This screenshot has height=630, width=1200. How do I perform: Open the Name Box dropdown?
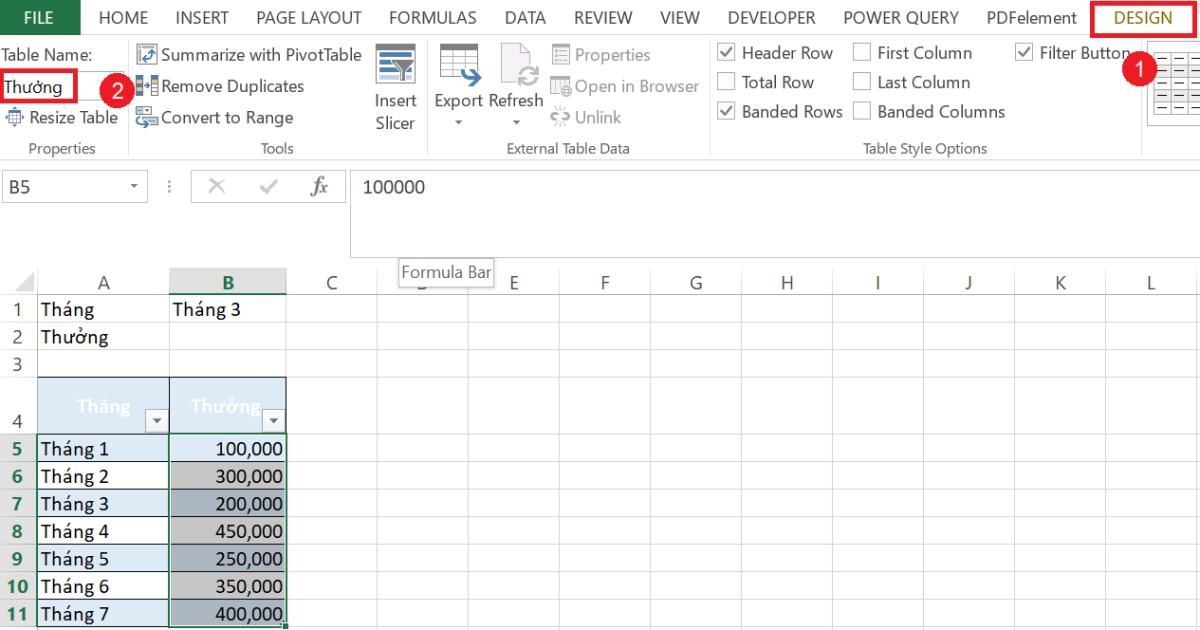coord(134,185)
